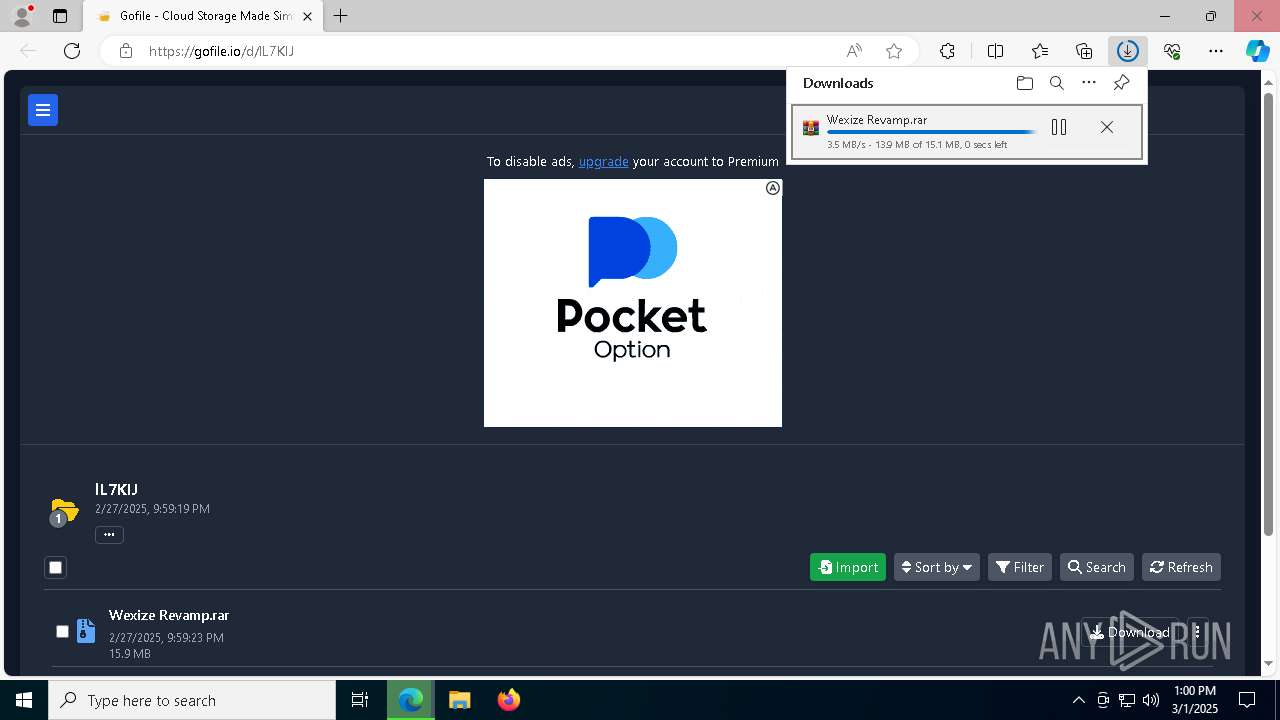
Task: Tick the select-all files checkbox
Action: coord(56,567)
